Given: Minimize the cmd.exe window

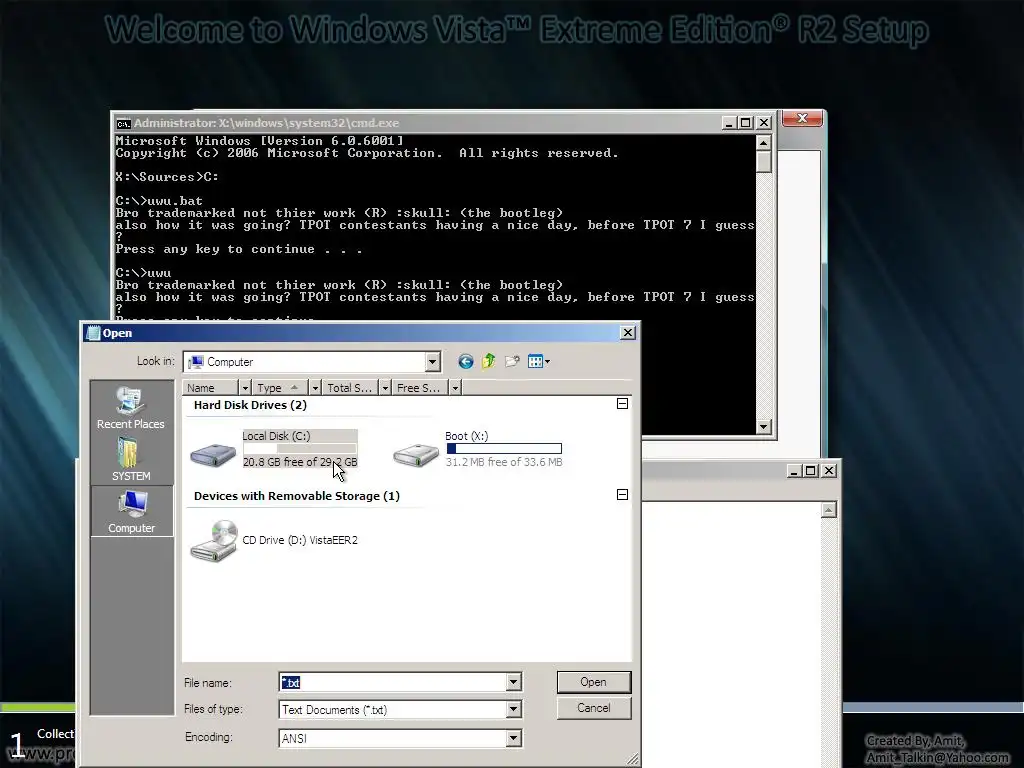Looking at the screenshot, I should [x=730, y=123].
